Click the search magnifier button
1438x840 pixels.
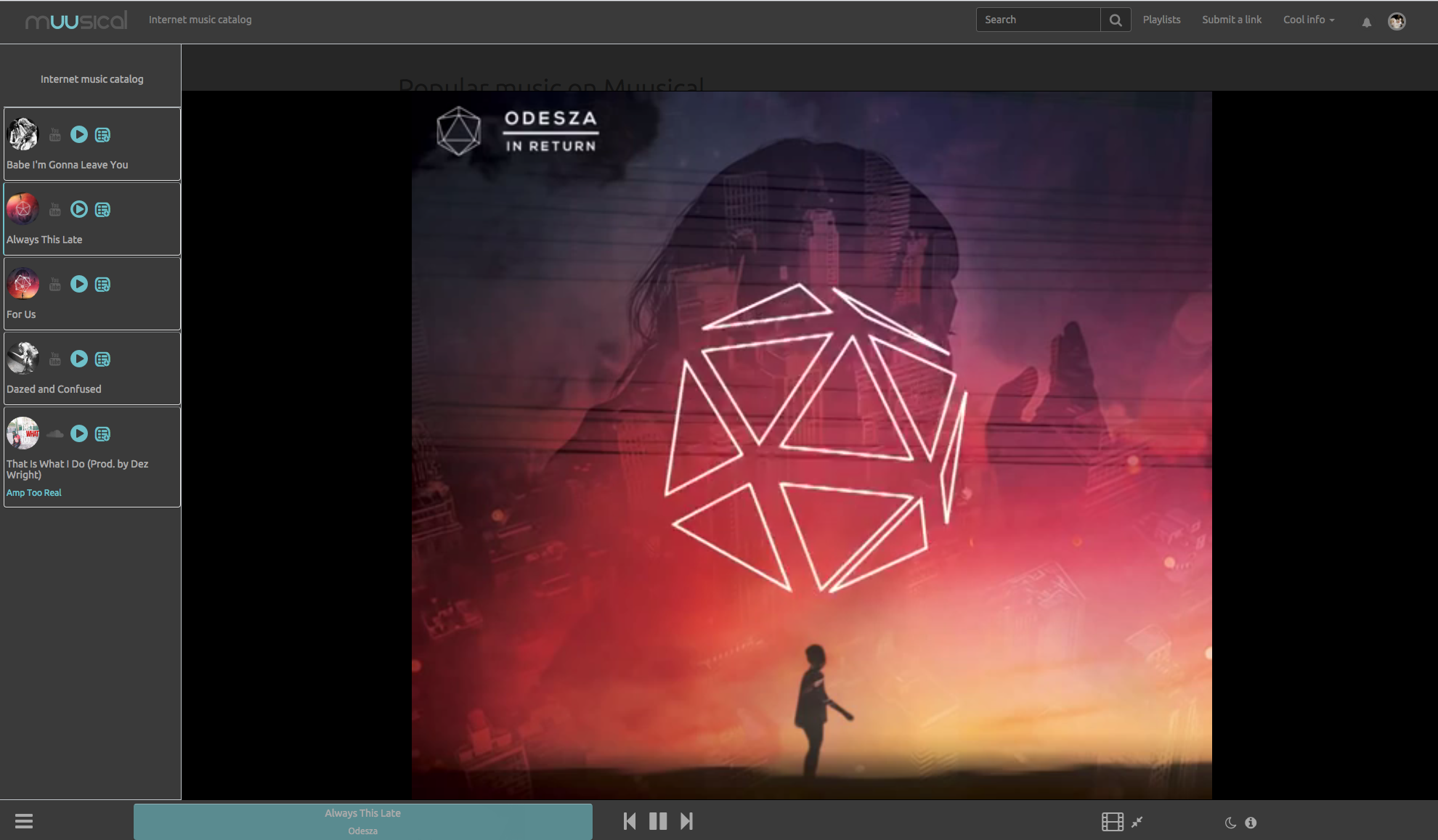pyautogui.click(x=1116, y=20)
